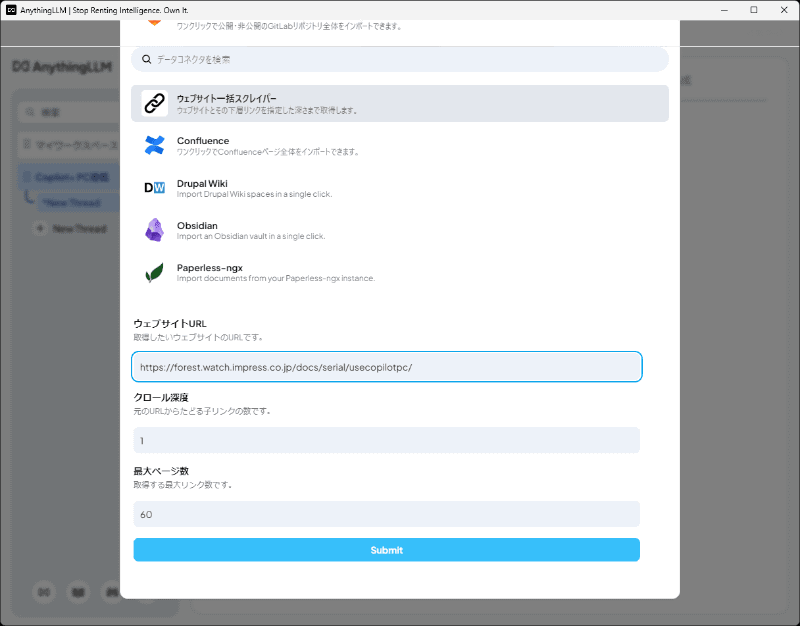Click the Confluence logo icon
Screen dimensions: 800x626
155,145
